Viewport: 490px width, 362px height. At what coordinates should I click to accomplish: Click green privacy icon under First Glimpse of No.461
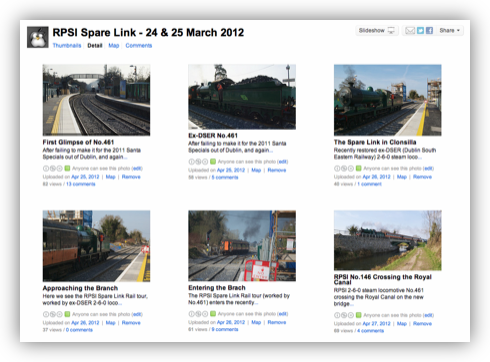67,168
